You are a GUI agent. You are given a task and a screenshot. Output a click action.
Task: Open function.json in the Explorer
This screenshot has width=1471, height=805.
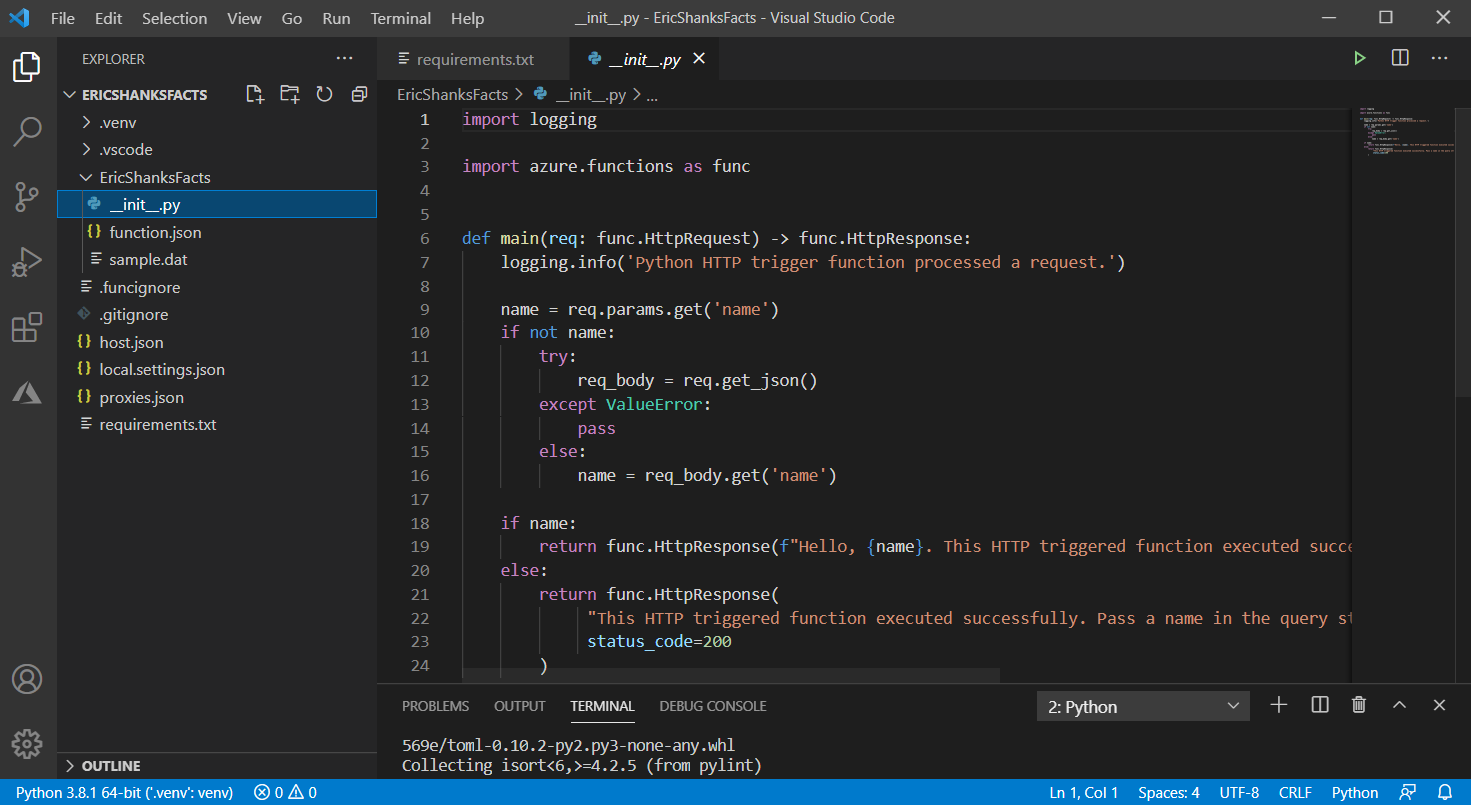pyautogui.click(x=155, y=232)
